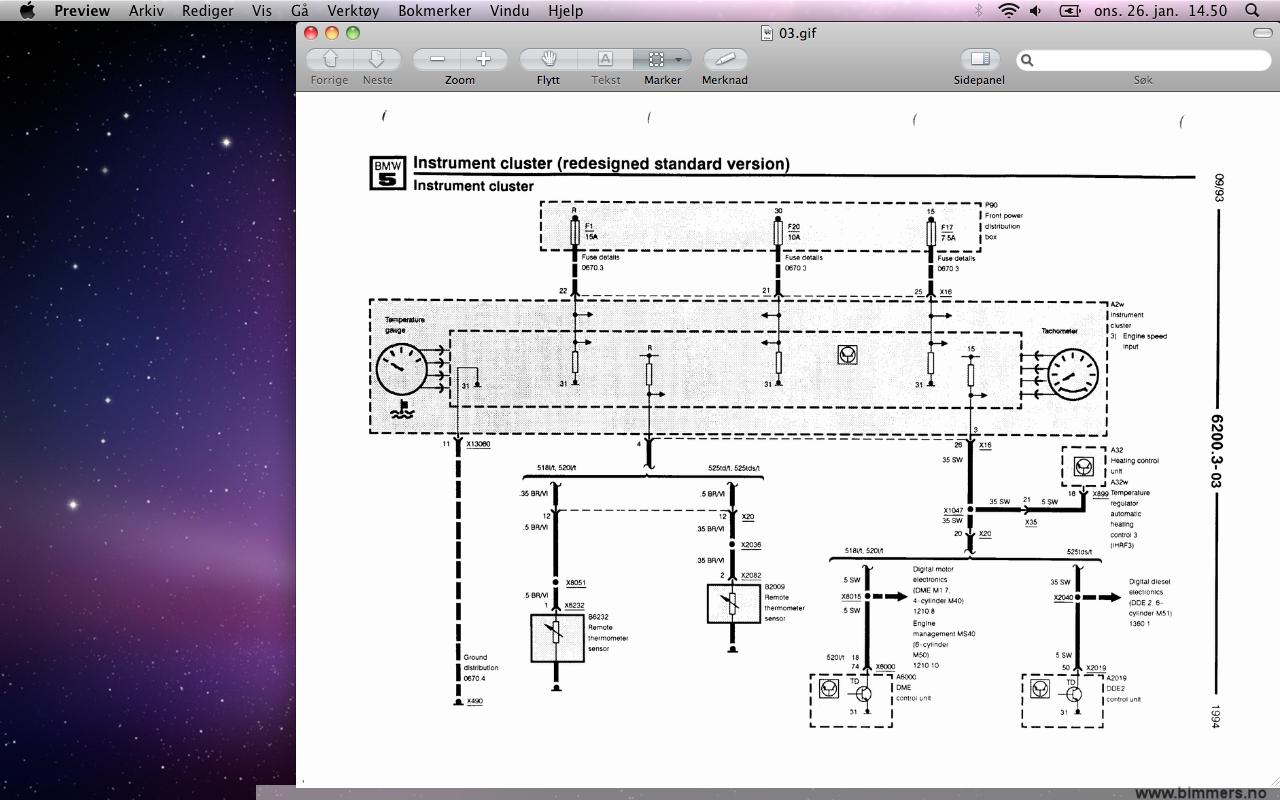
Task: Open the Verktøy menu
Action: (x=353, y=11)
